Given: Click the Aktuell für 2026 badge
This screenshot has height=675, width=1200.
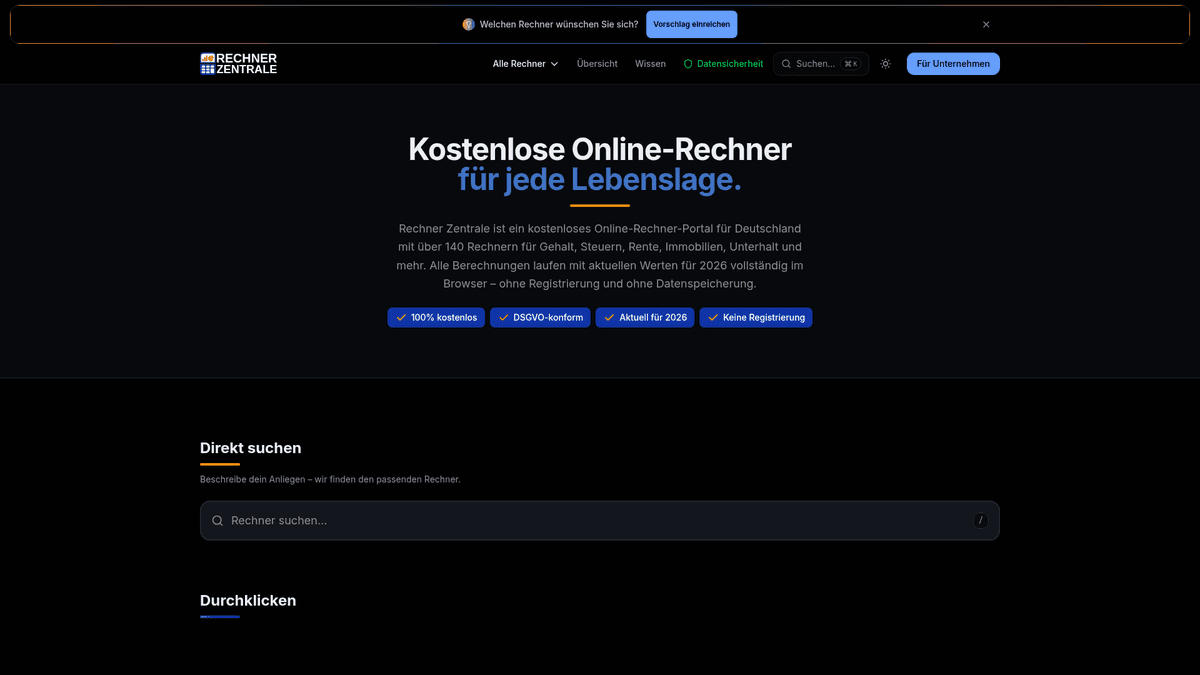Looking at the screenshot, I should (x=645, y=317).
